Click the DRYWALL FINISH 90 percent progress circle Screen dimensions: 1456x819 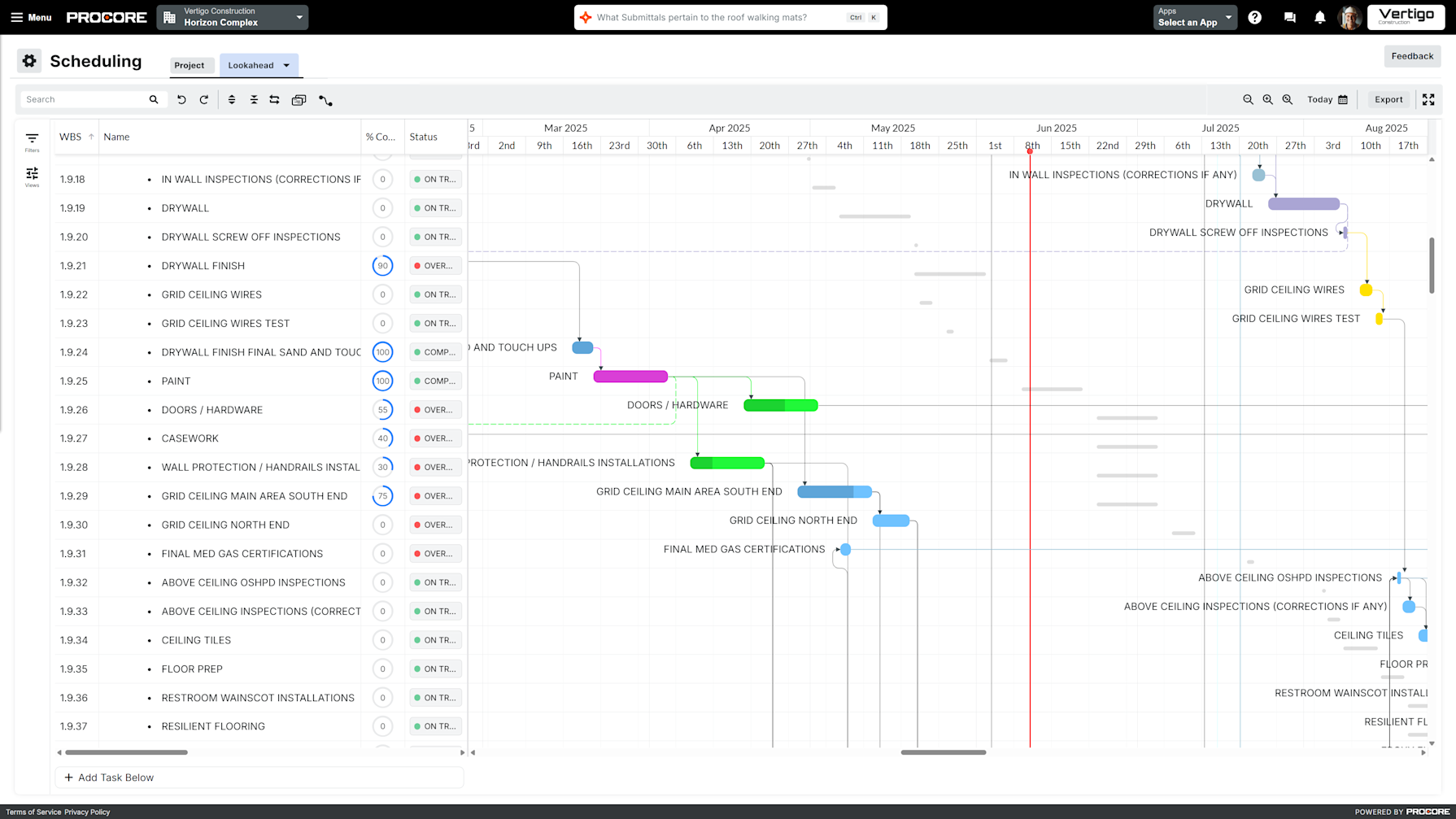pyautogui.click(x=382, y=265)
